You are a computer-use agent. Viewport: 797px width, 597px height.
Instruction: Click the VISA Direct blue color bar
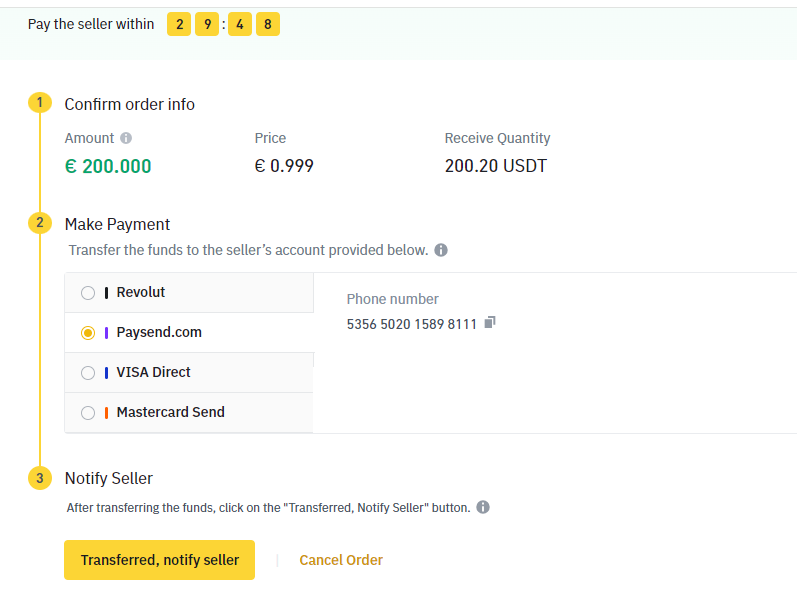(106, 373)
